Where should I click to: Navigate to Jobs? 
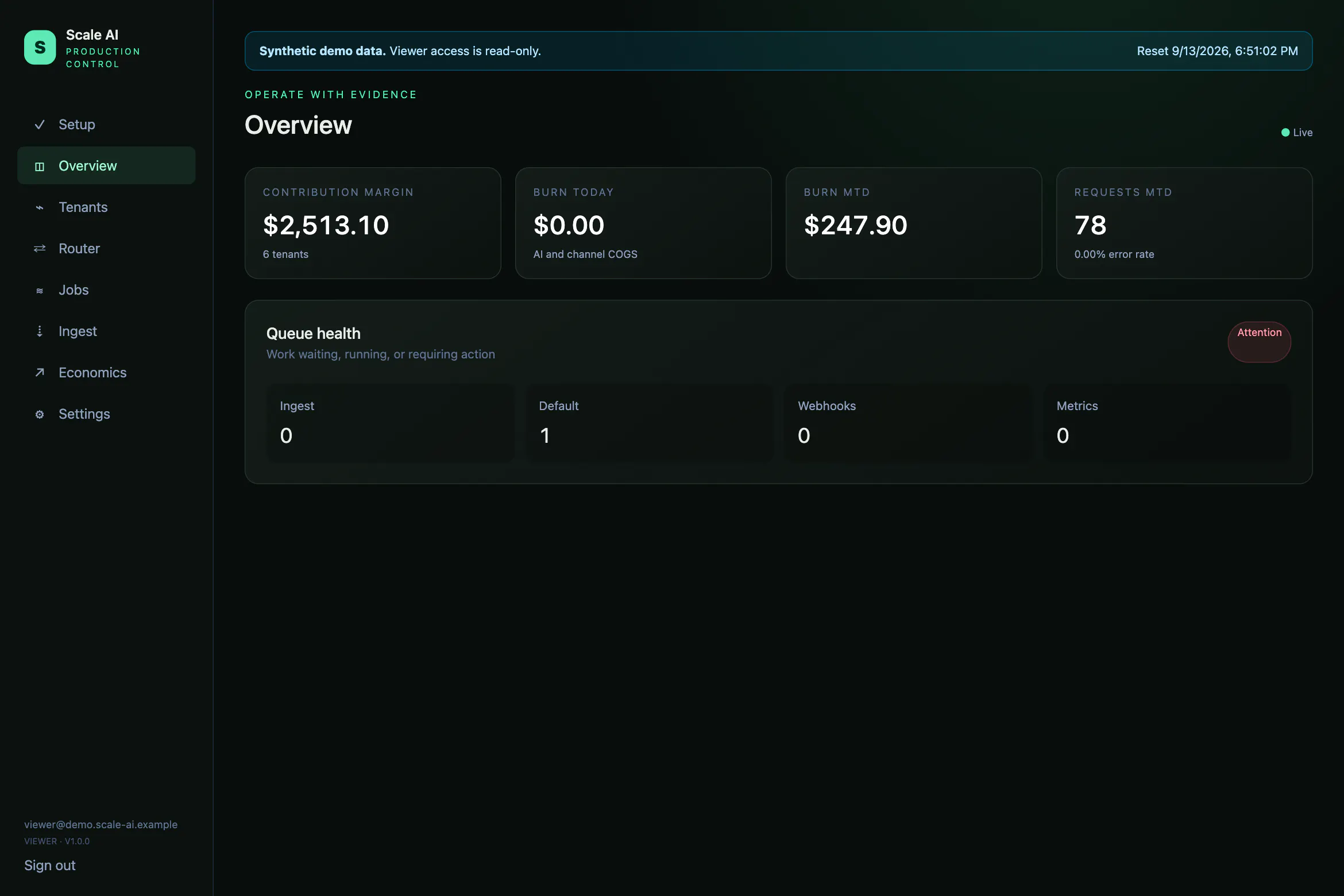(106, 290)
